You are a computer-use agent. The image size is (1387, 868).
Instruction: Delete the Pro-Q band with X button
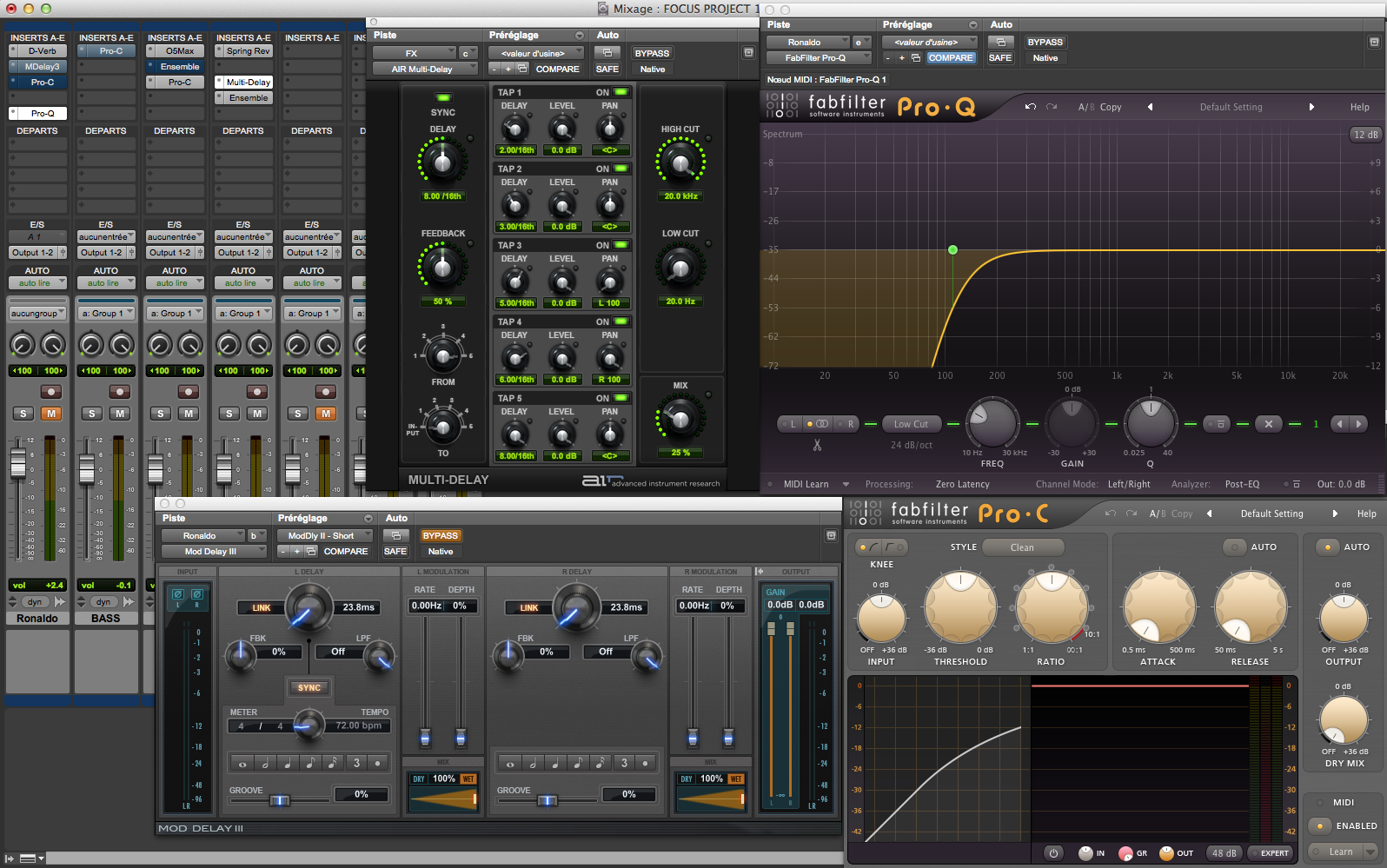pos(1269,424)
